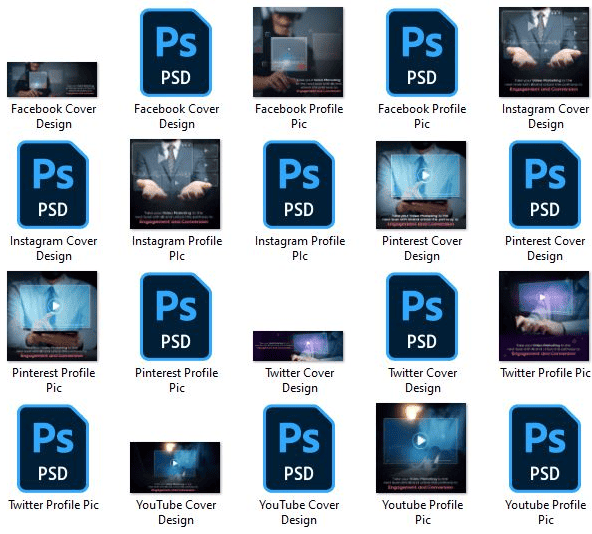Viewport: 592px width, 534px height.
Task: Select the Facebook Cover Design PSD file icon
Action: [176, 52]
